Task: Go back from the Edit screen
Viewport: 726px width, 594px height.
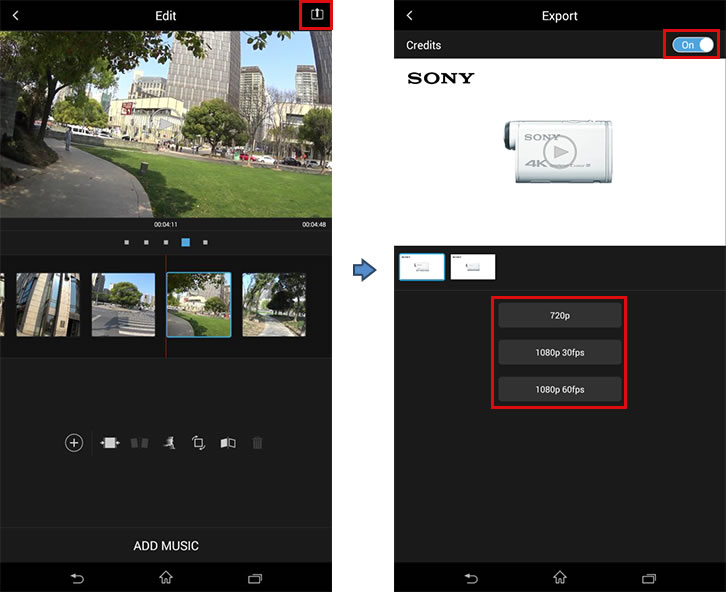Action: tap(15, 15)
